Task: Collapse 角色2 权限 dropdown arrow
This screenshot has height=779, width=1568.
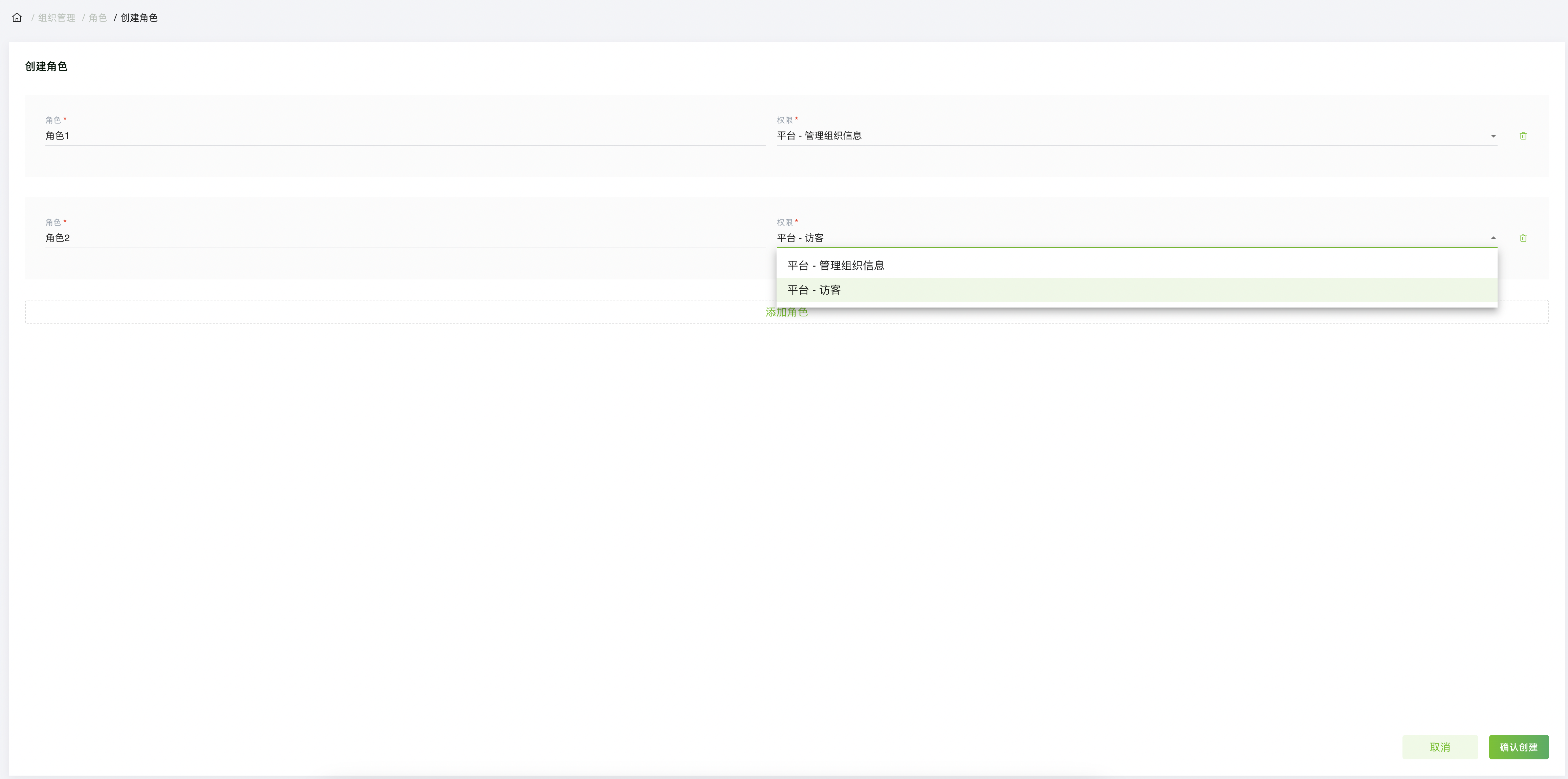Action: 1493,238
